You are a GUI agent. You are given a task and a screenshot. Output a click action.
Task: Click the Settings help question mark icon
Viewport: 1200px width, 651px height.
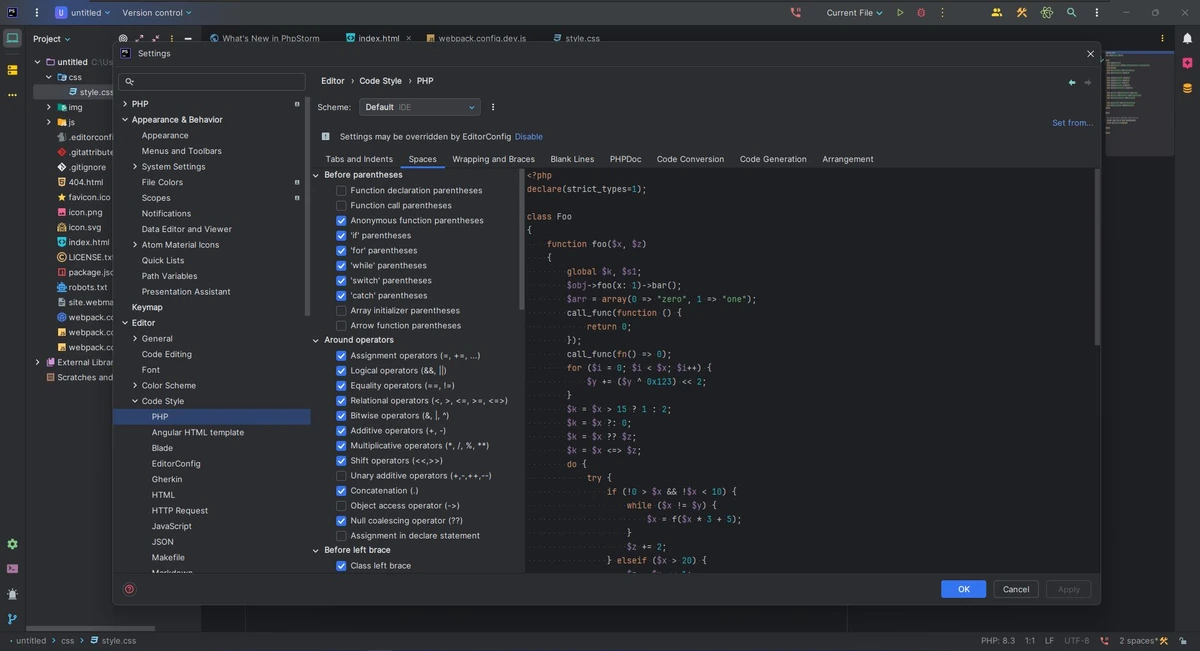129,589
